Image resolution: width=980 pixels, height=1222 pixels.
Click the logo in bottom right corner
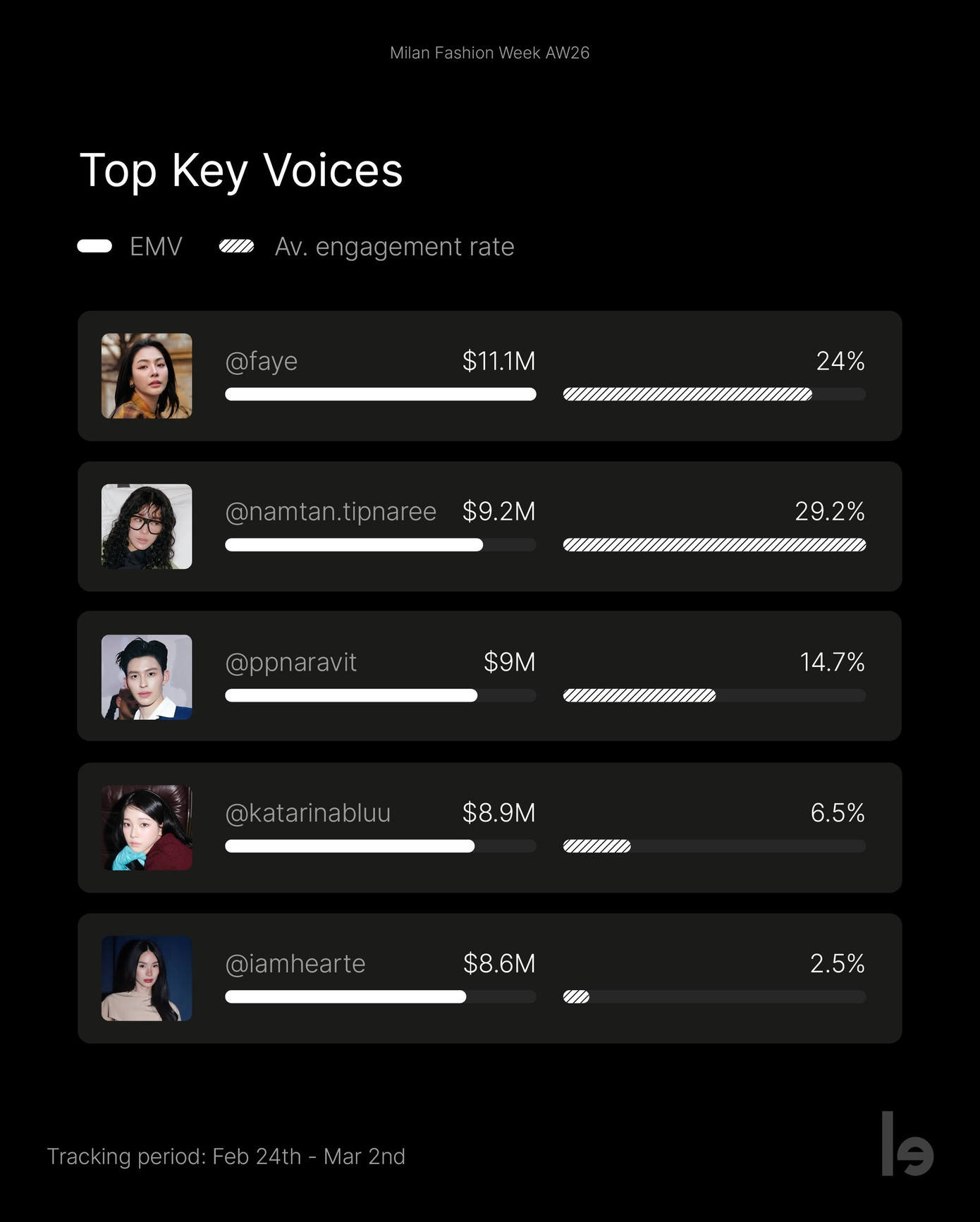coord(907,1144)
